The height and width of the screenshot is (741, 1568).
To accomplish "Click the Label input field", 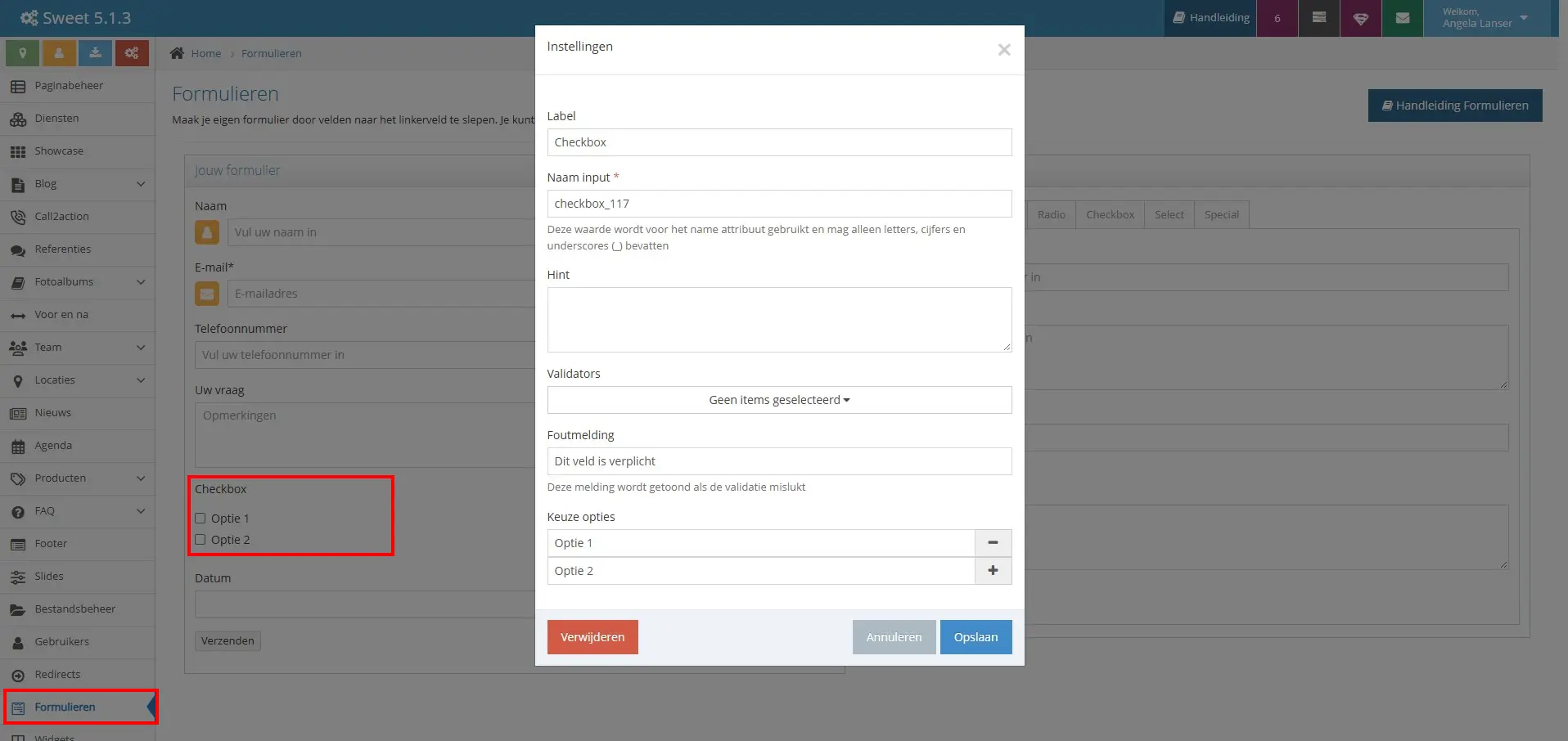I will pos(779,142).
